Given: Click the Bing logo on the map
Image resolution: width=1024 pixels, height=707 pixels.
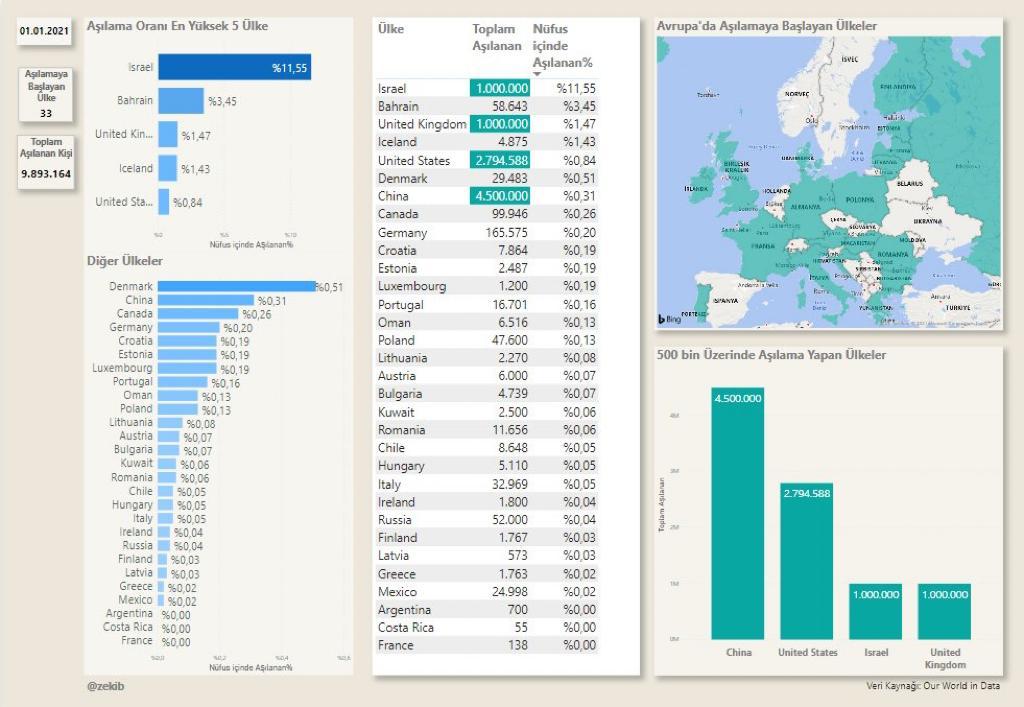Looking at the screenshot, I should pos(670,318).
